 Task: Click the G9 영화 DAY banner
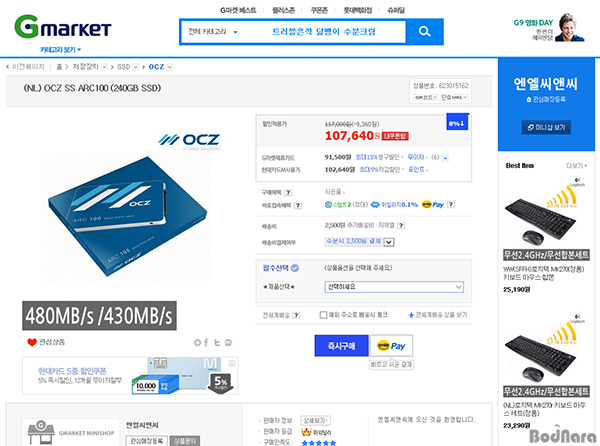pyautogui.click(x=549, y=28)
